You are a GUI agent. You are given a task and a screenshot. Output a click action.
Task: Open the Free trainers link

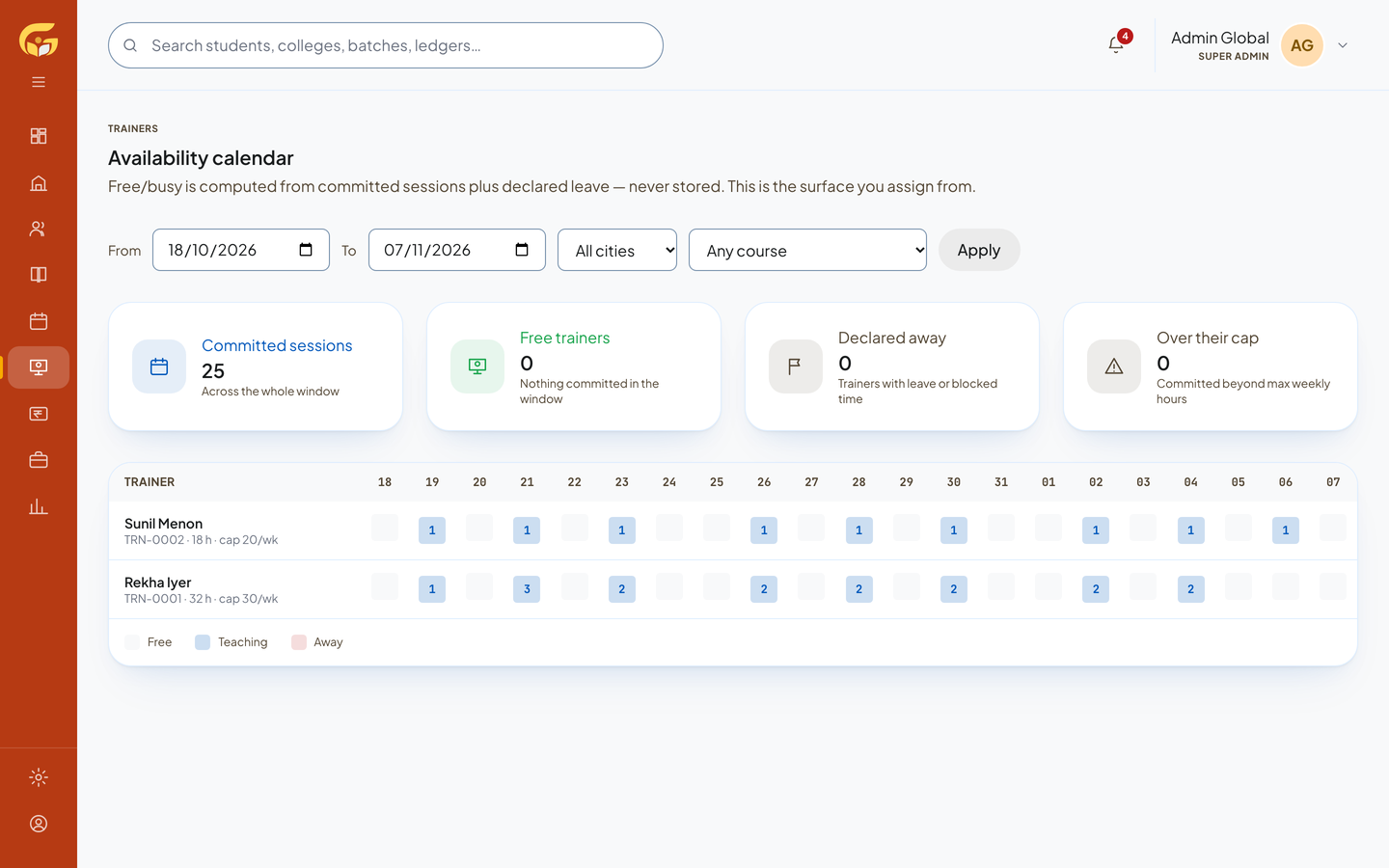coord(565,338)
